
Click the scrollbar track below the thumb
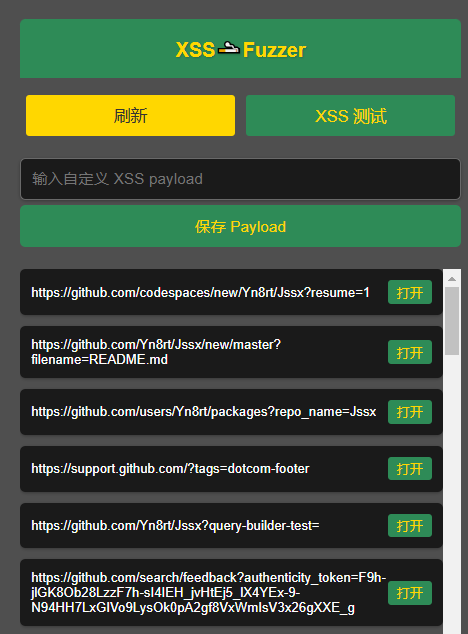452,493
